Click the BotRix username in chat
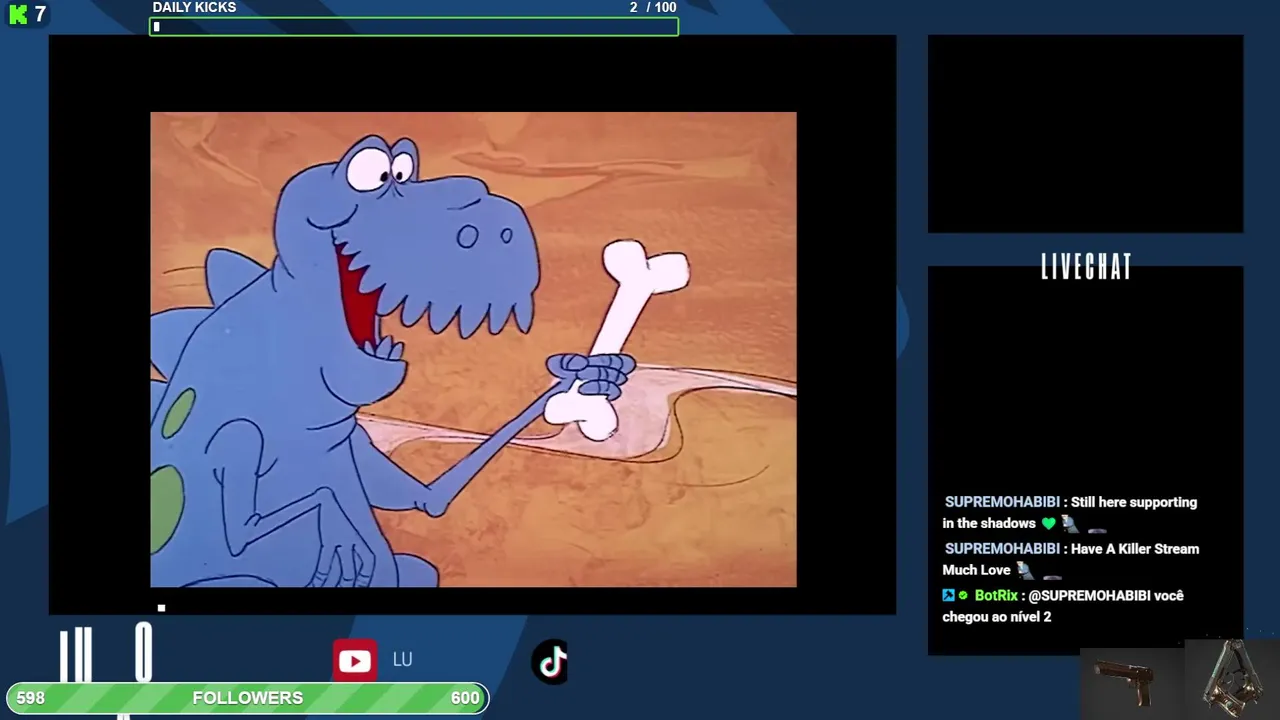Image resolution: width=1280 pixels, height=720 pixels. click(996, 595)
